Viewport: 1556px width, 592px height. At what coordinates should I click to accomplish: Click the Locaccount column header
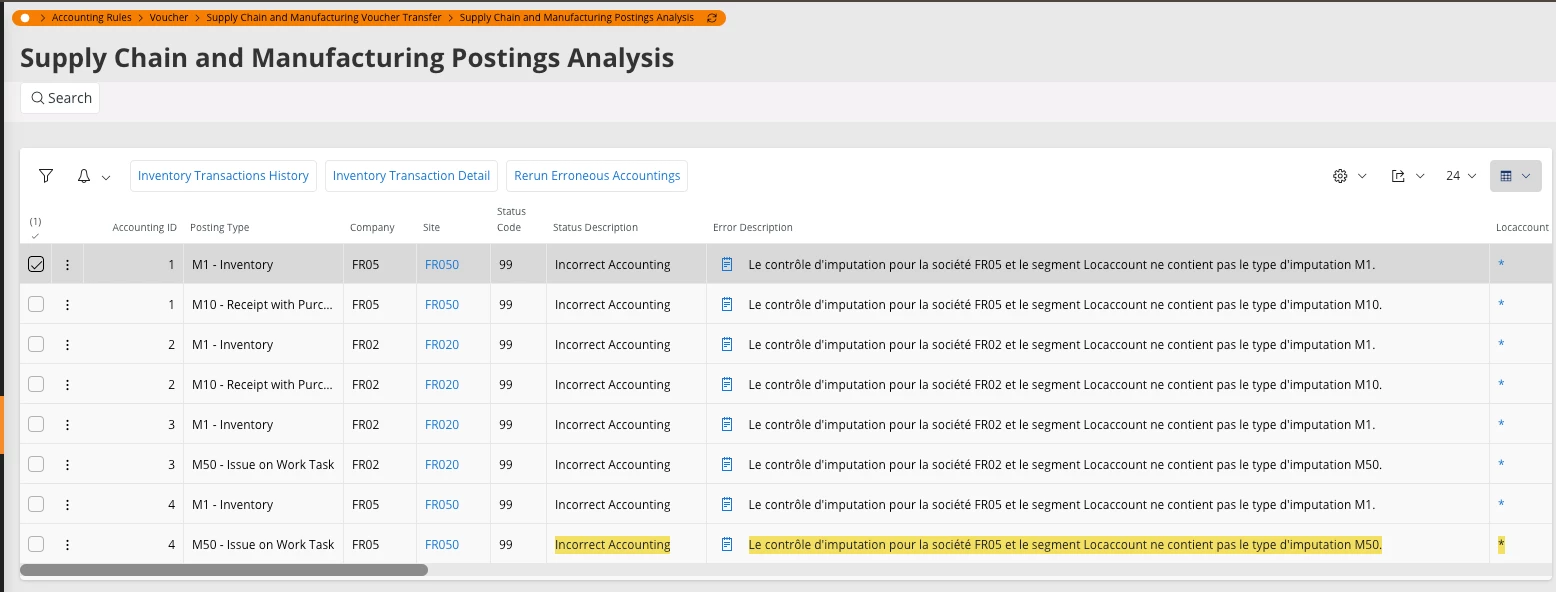(x=1522, y=228)
